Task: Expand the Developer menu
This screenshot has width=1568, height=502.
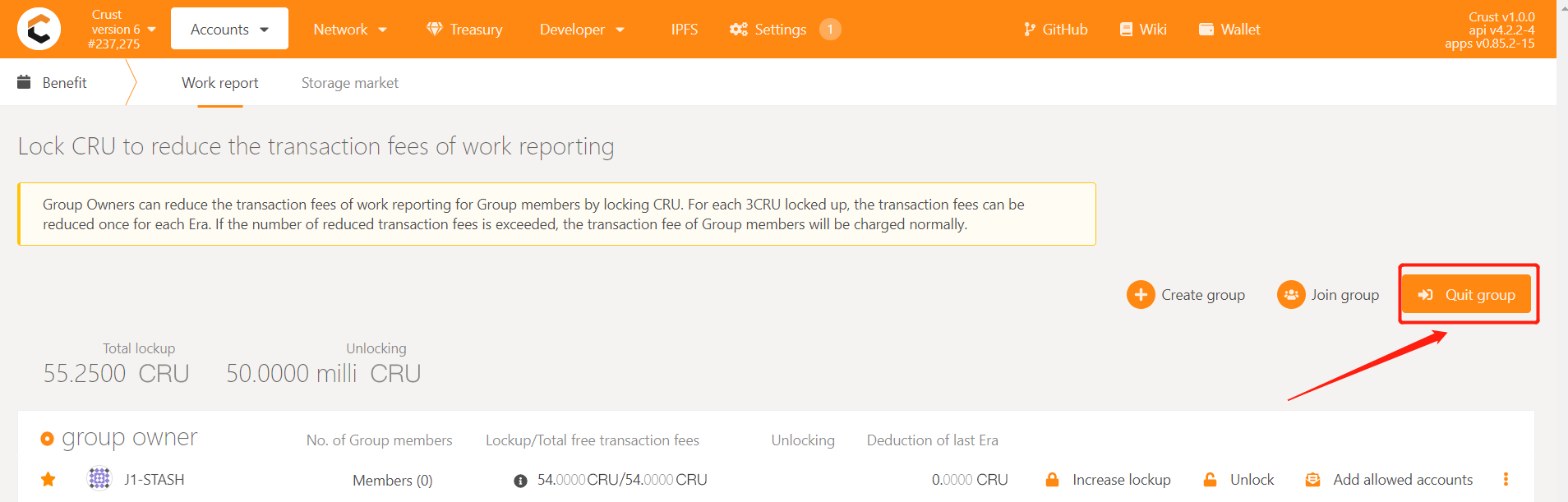Action: 582,30
